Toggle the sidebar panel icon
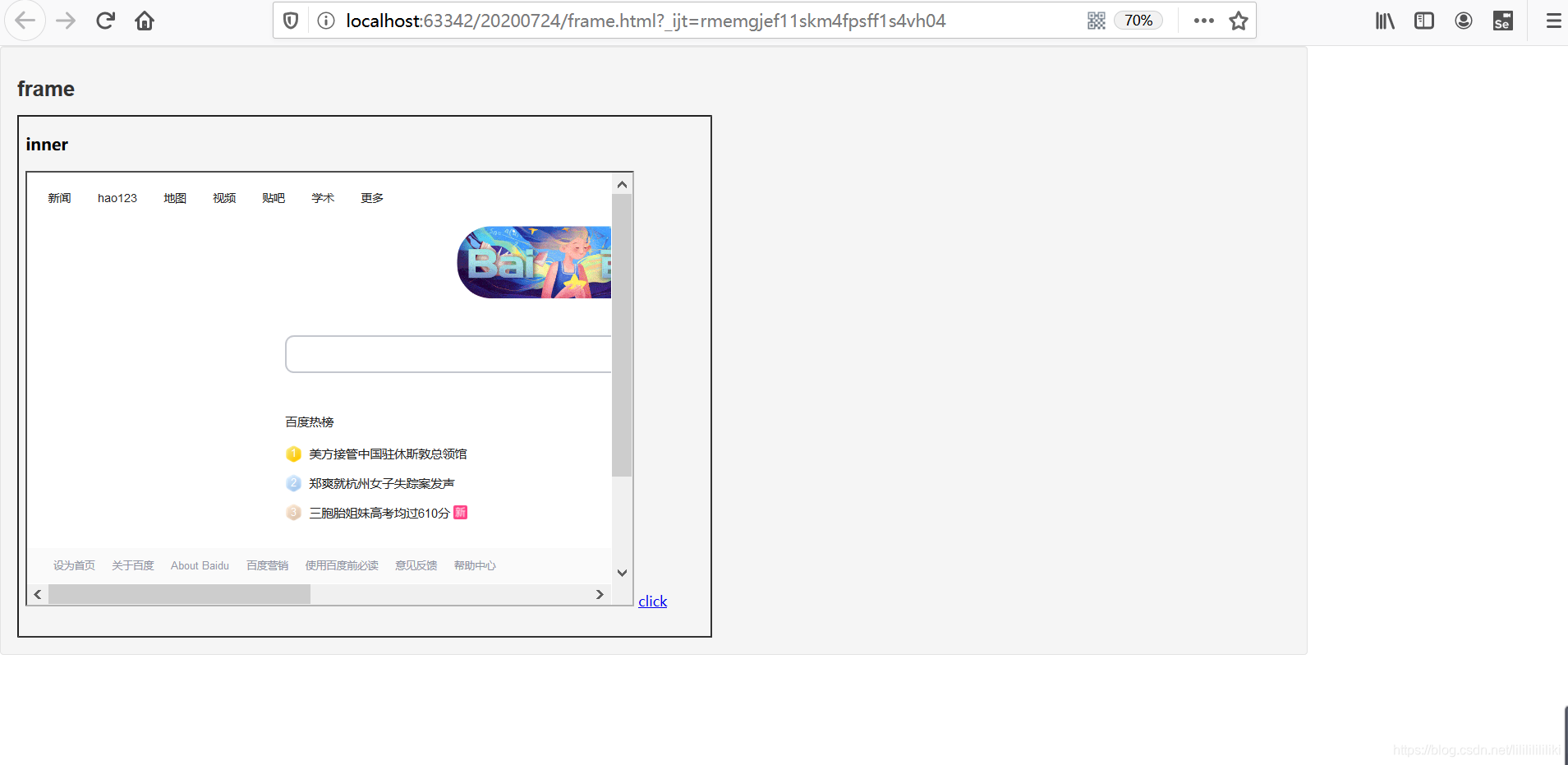The height and width of the screenshot is (765, 1568). [1424, 21]
